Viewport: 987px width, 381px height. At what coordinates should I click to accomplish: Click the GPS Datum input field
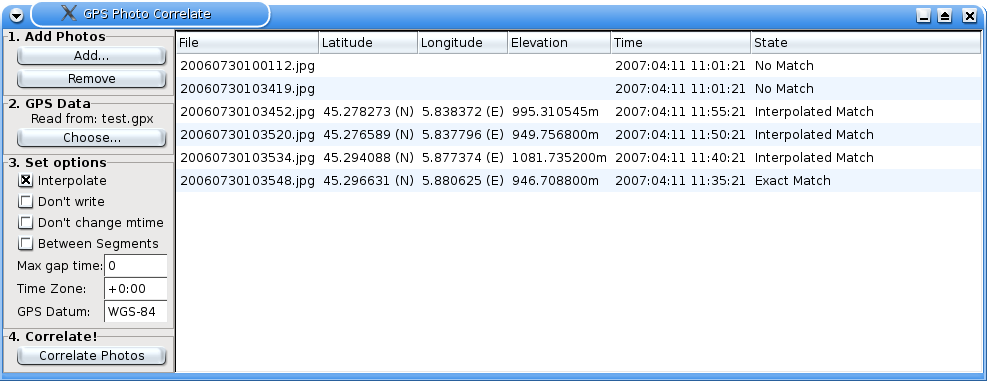(135, 311)
